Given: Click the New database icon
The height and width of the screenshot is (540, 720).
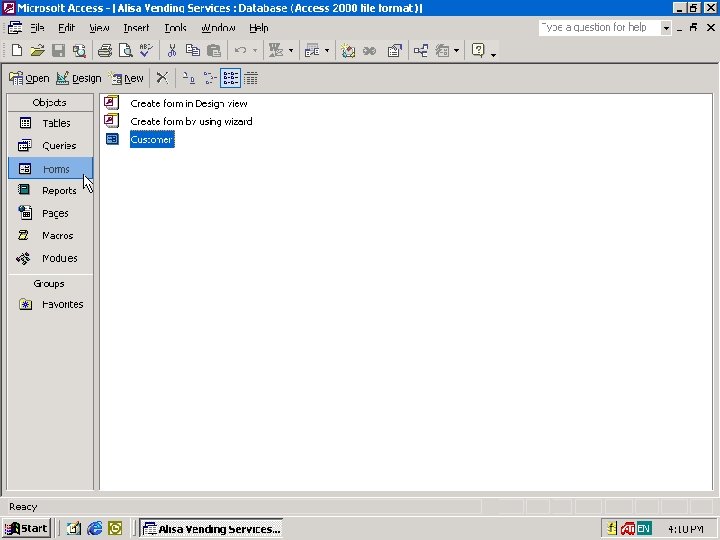Looking at the screenshot, I should pos(17,51).
